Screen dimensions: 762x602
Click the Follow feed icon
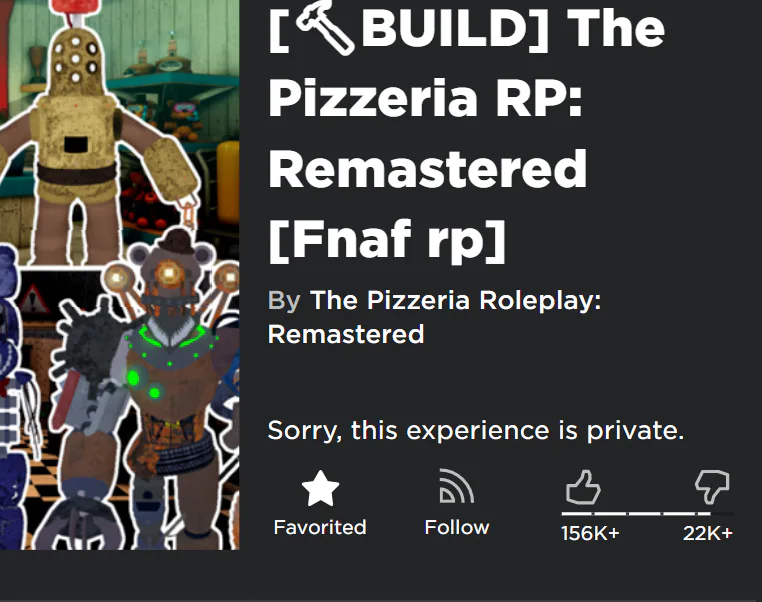[456, 486]
